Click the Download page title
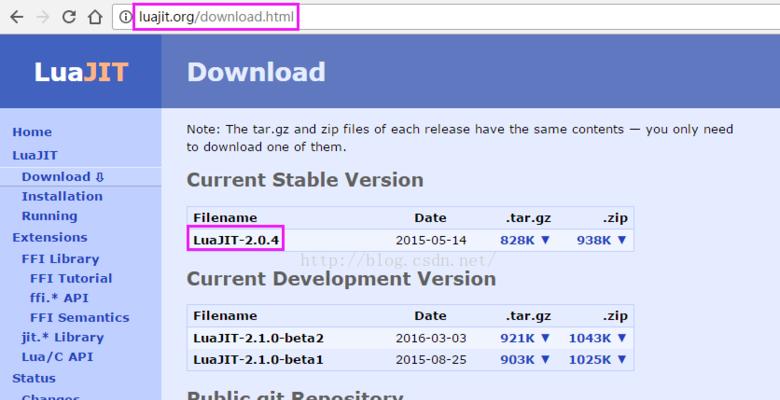 [x=256, y=72]
